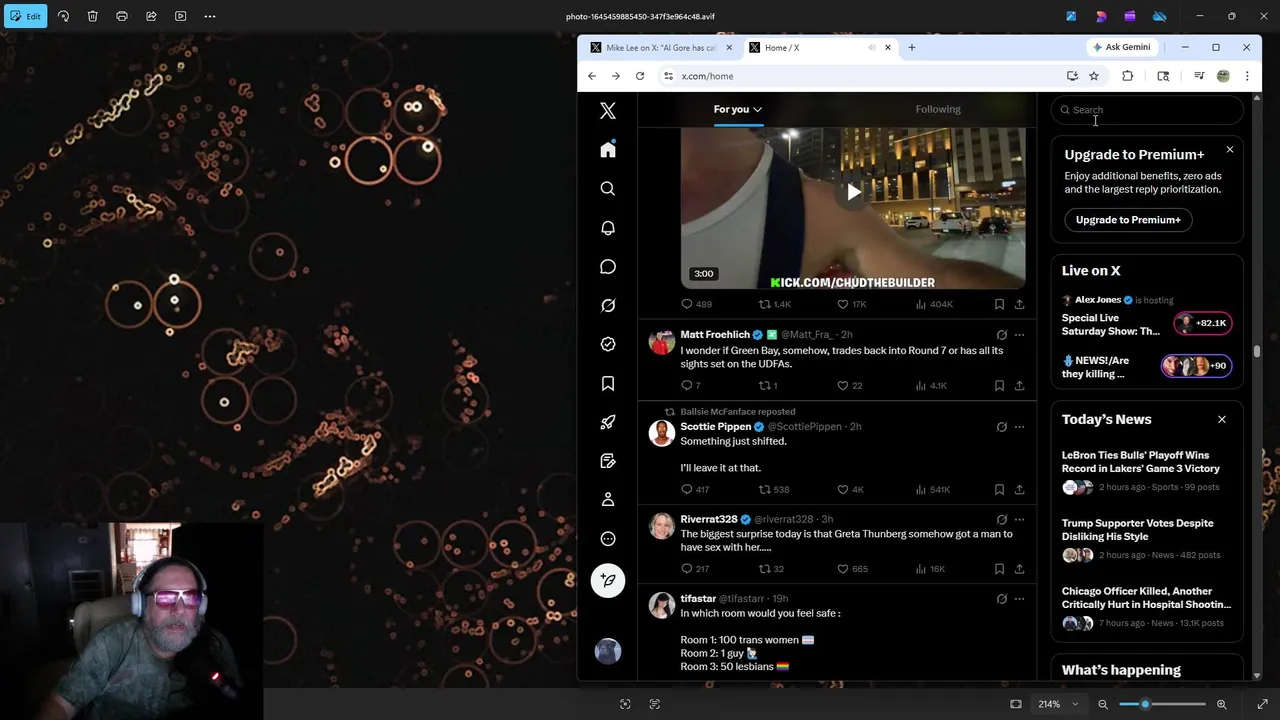The width and height of the screenshot is (1280, 720).
Task: Open the Chrome profile avatar
Action: click(1223, 76)
